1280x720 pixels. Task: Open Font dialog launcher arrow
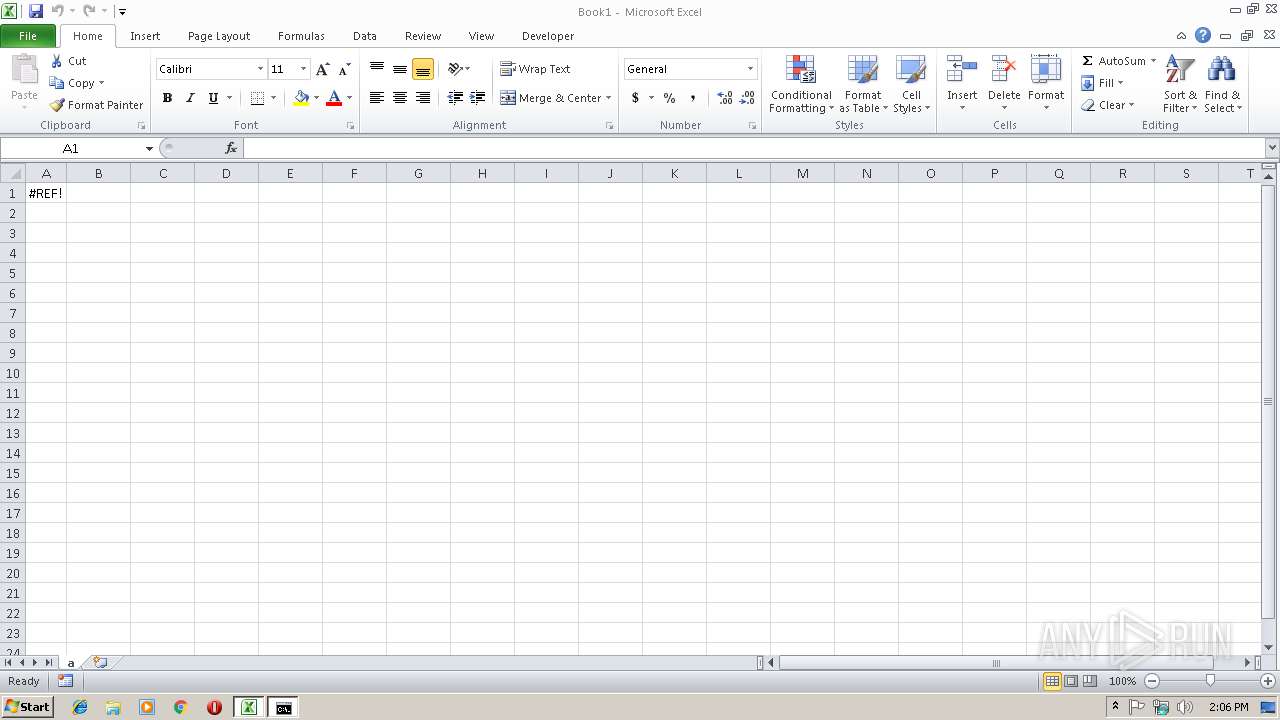[351, 126]
